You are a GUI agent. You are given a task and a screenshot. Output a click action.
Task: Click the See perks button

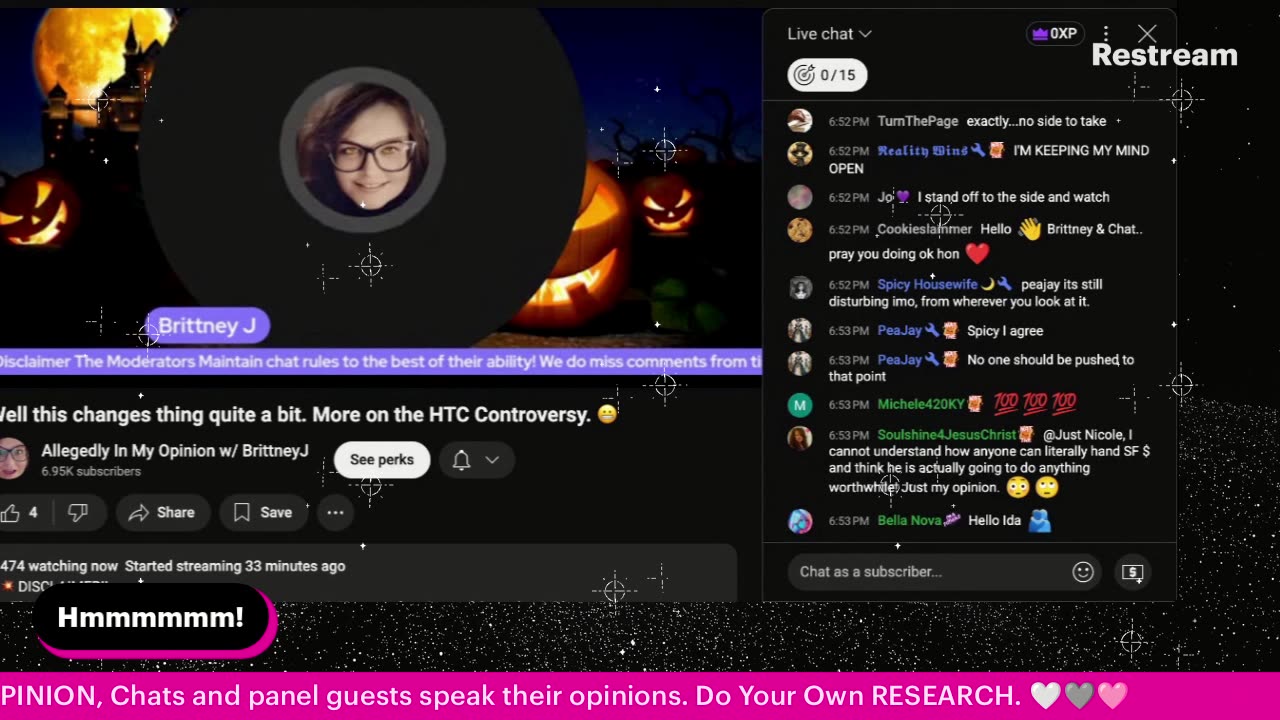pyautogui.click(x=382, y=460)
